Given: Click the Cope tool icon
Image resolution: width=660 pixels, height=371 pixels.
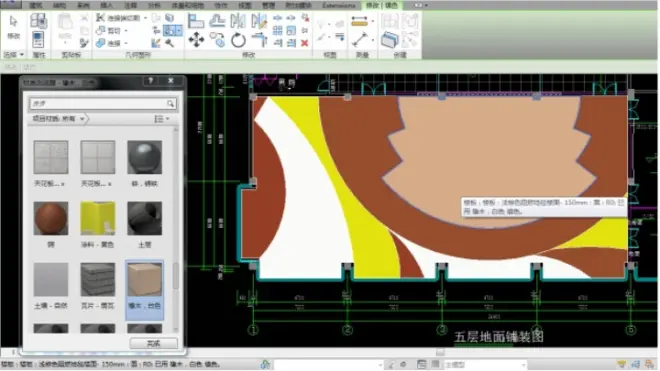Looking at the screenshot, I should [x=100, y=18].
